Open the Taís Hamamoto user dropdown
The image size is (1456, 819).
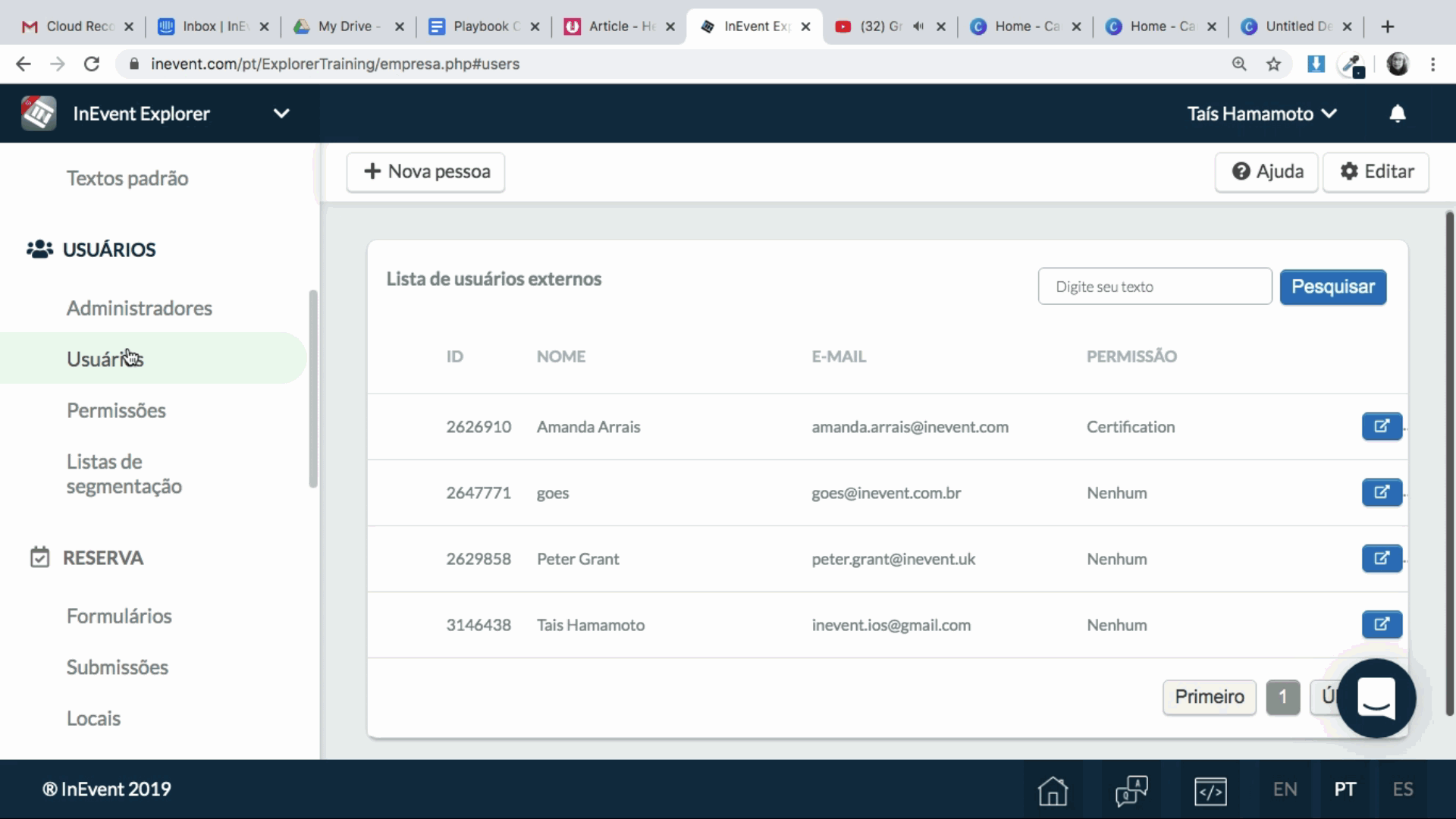(1262, 114)
